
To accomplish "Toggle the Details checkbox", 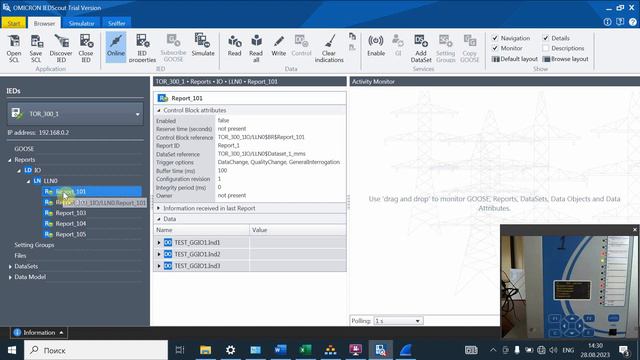I will click(546, 38).
